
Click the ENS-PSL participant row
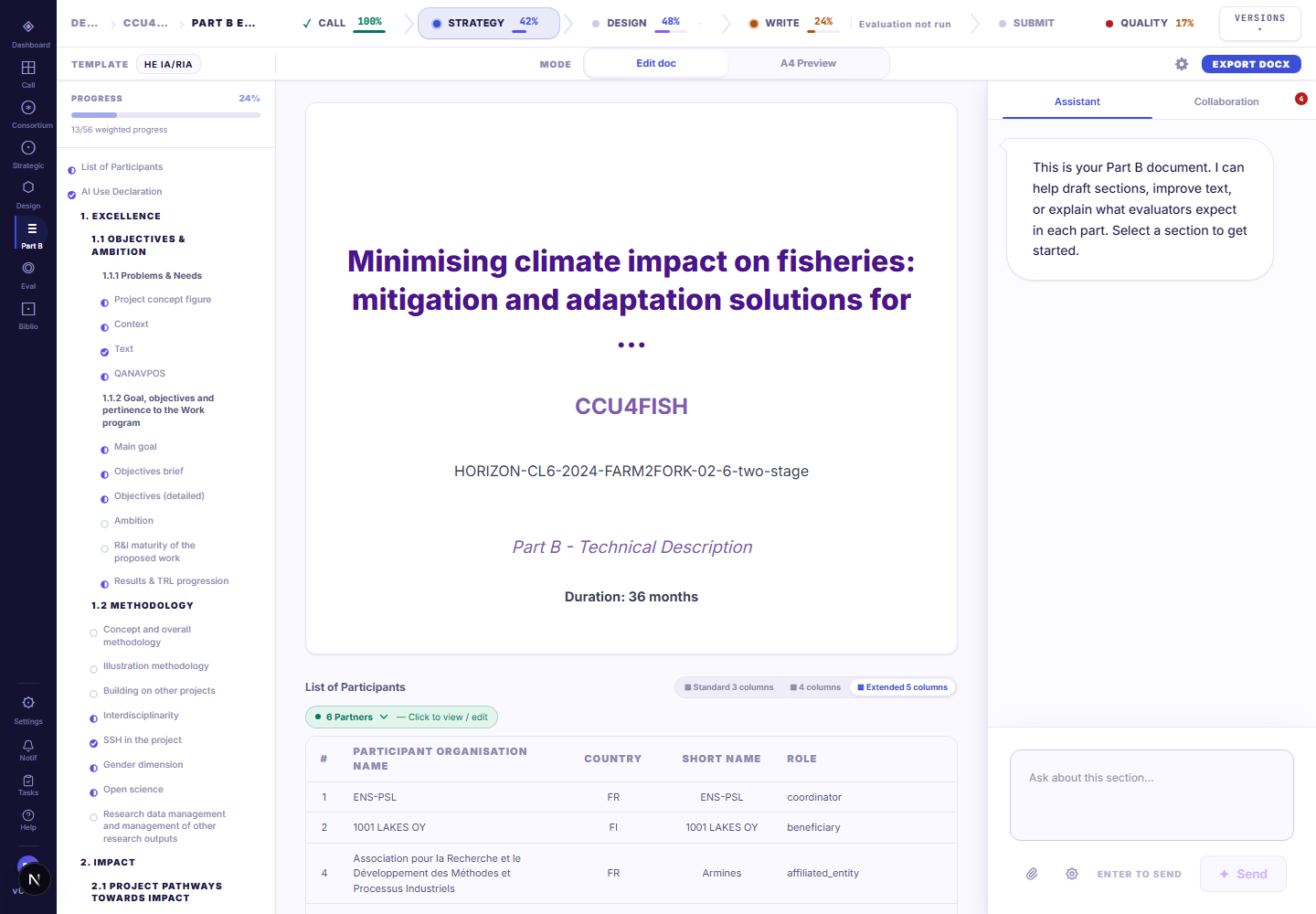coord(631,797)
